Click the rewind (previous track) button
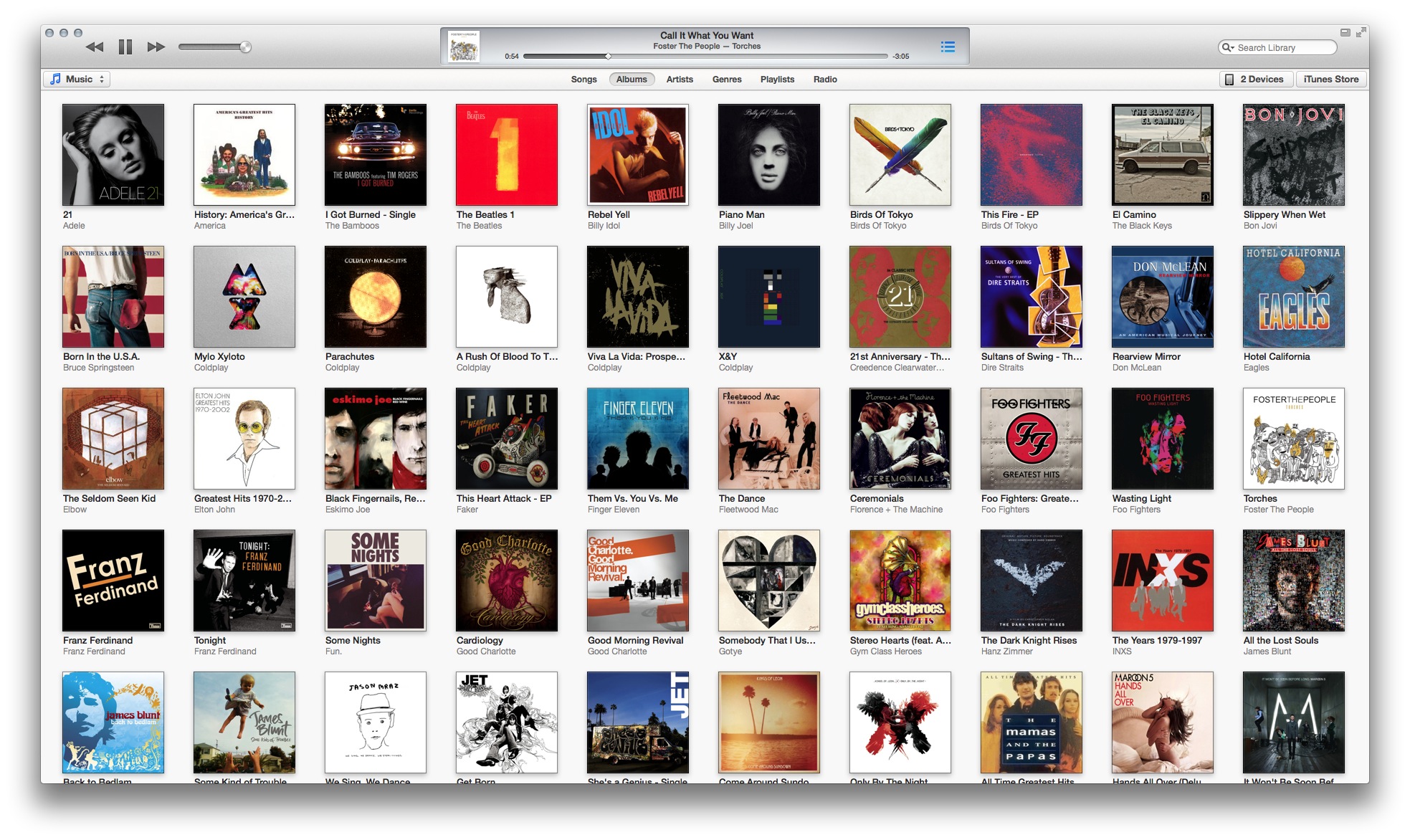Screen dimensions: 1410x840 point(95,47)
